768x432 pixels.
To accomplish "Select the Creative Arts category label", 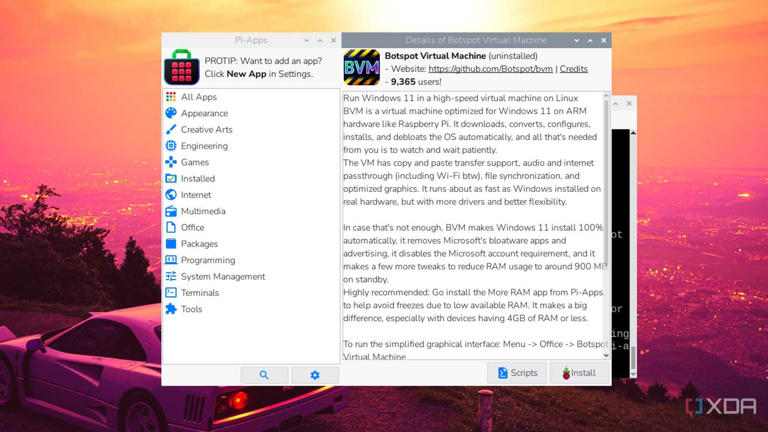I will tap(206, 129).
